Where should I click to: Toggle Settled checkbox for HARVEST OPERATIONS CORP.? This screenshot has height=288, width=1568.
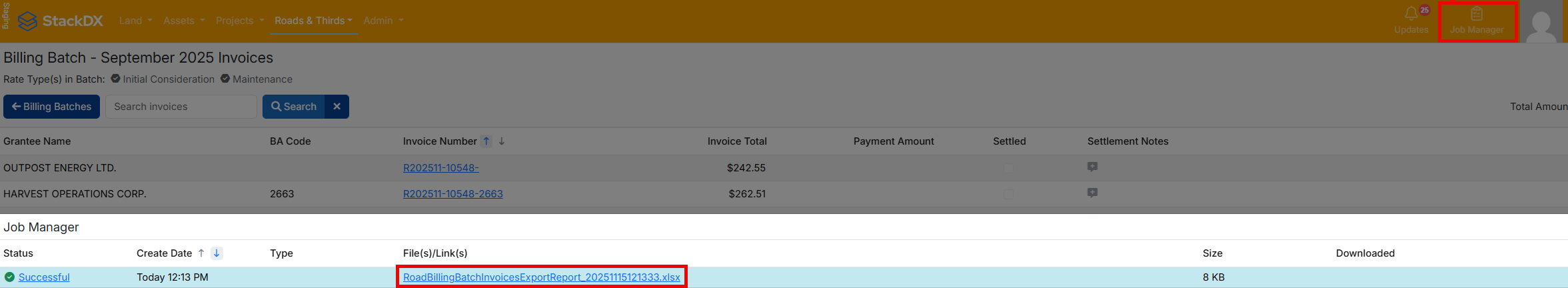[1008, 194]
